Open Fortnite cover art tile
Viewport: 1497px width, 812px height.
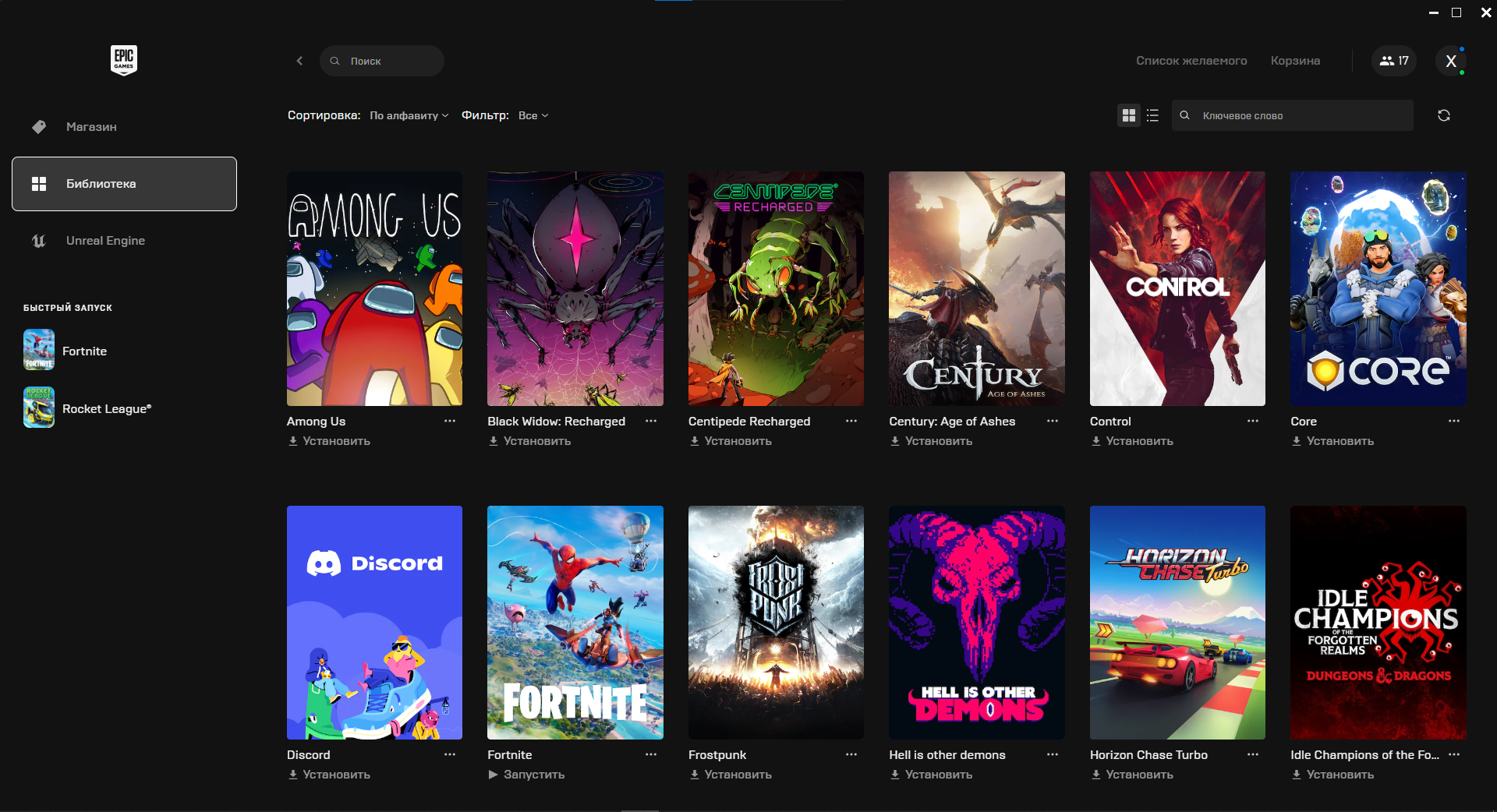pyautogui.click(x=575, y=623)
